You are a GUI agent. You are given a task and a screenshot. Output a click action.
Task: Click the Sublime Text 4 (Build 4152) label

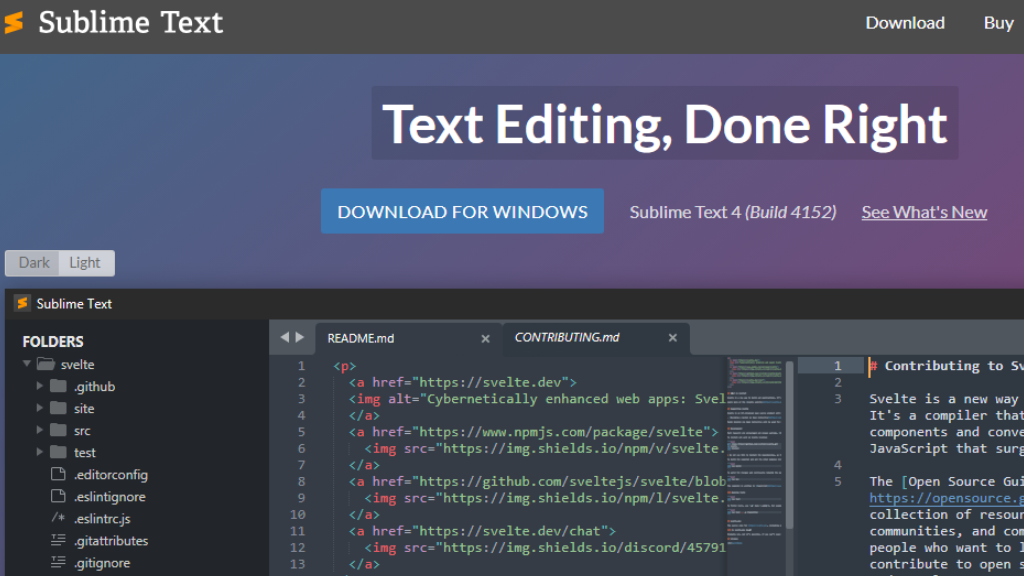(733, 212)
